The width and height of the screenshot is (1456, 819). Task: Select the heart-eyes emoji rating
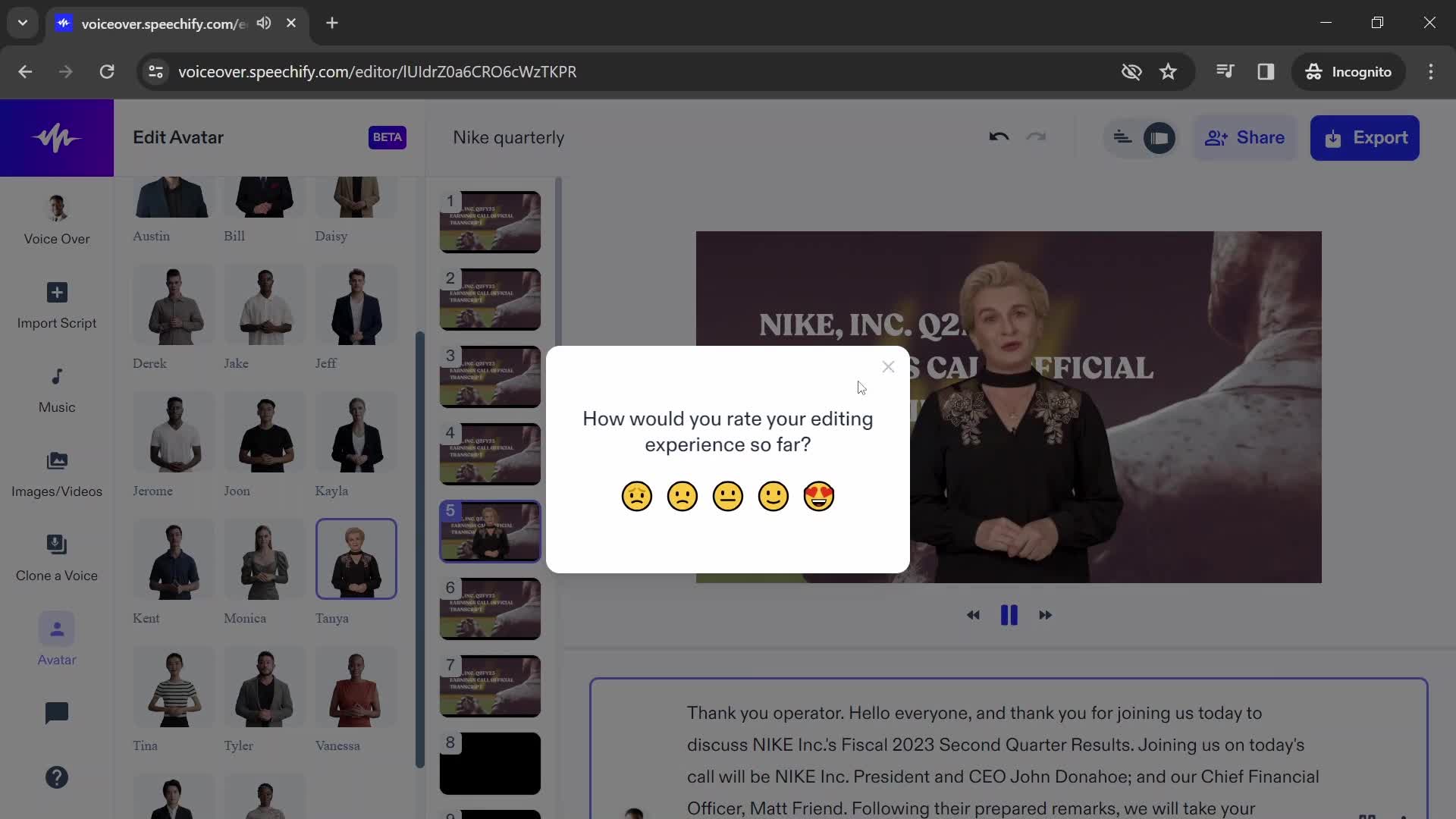818,497
